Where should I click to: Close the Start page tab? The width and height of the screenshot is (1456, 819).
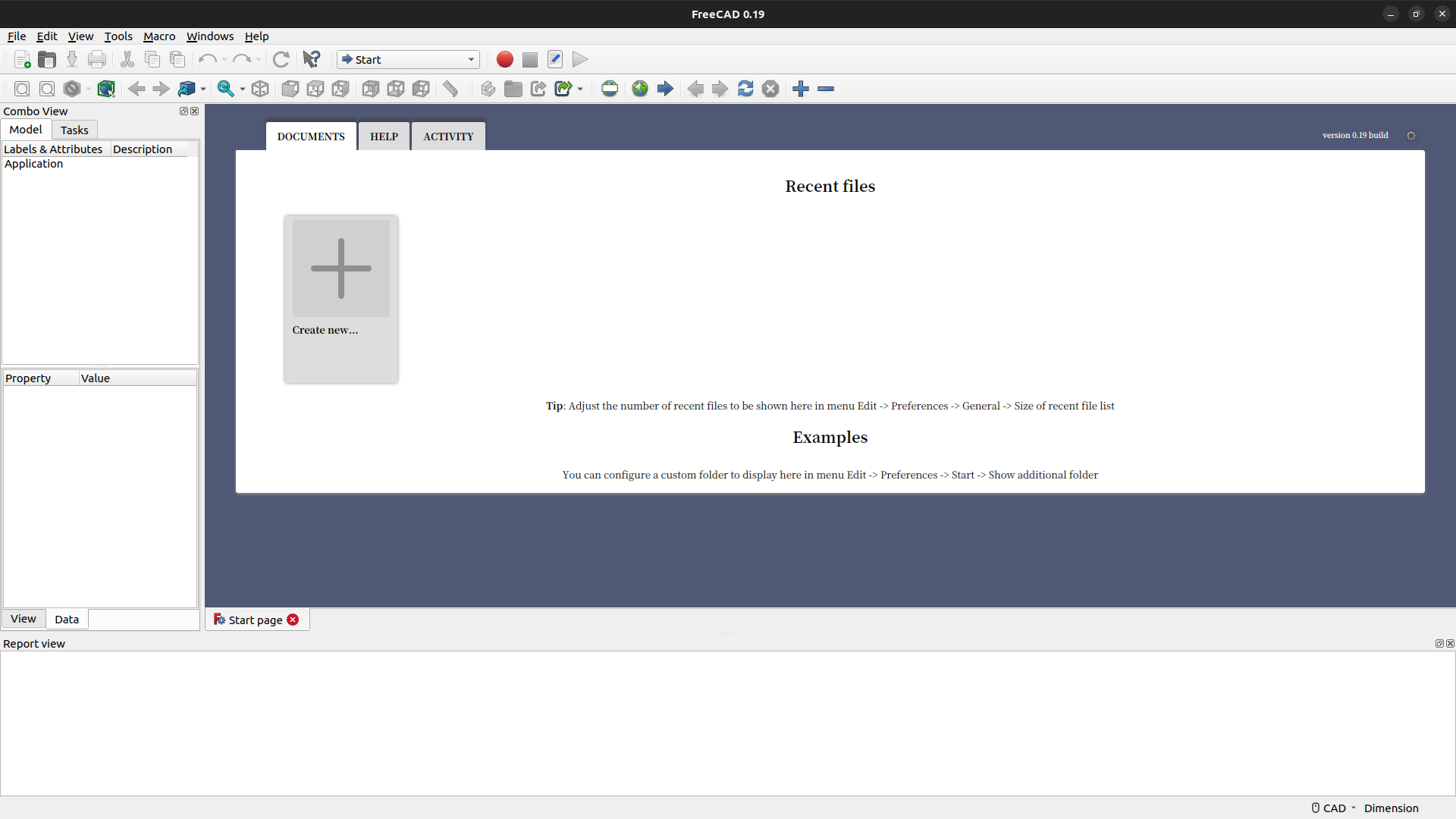click(293, 620)
